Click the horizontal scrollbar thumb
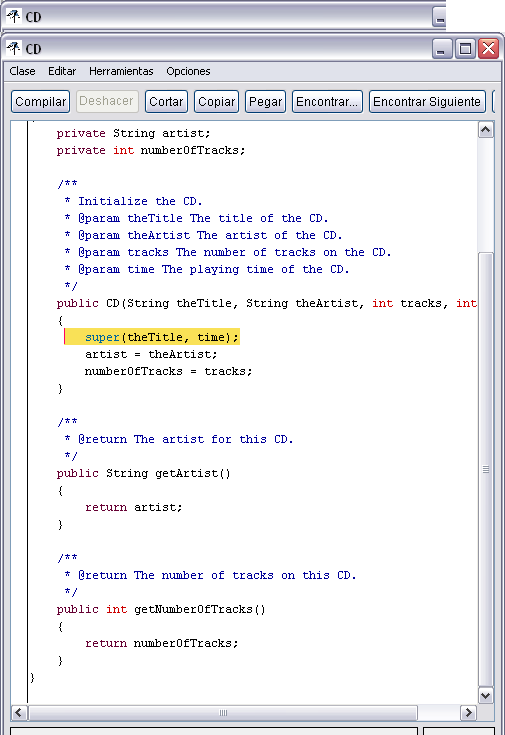The height and width of the screenshot is (735, 505). pos(223,713)
